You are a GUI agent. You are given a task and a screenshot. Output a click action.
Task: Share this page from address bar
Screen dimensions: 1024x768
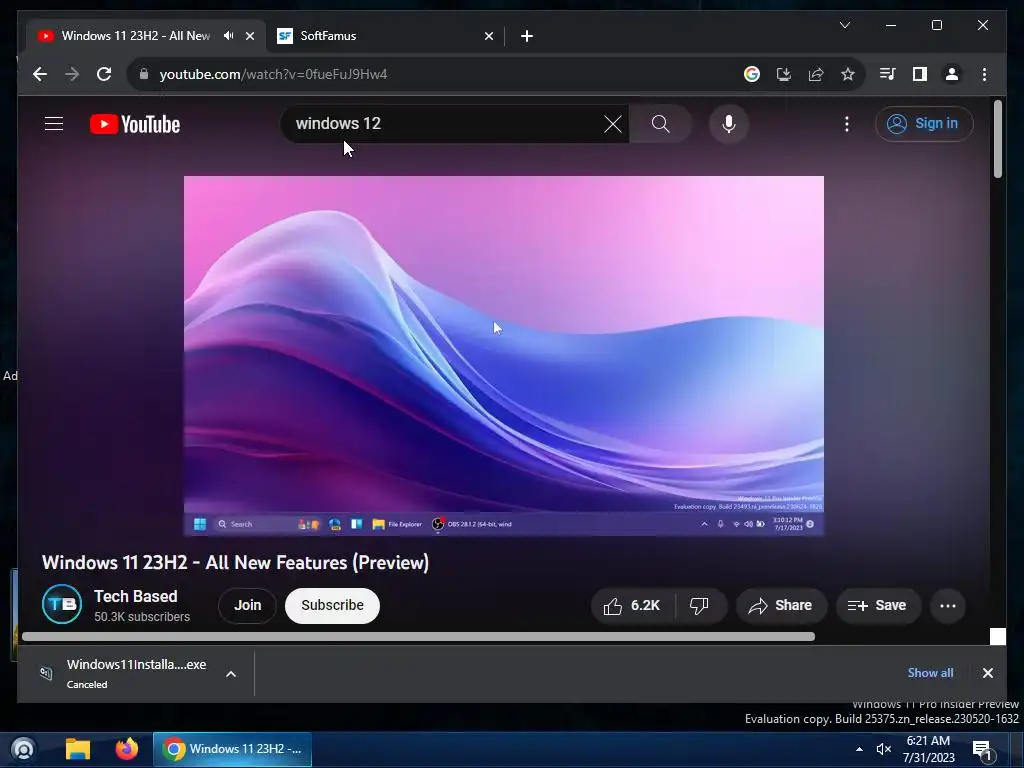816,74
